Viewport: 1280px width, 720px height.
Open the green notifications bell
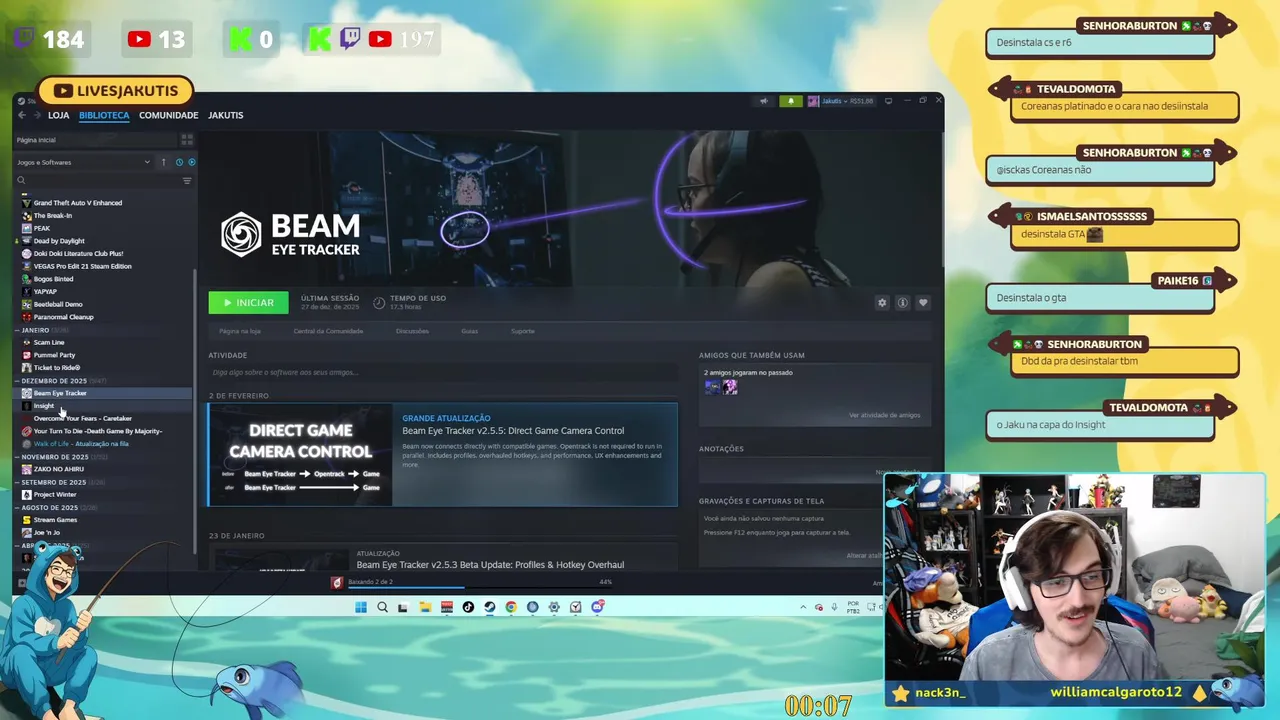tap(791, 101)
